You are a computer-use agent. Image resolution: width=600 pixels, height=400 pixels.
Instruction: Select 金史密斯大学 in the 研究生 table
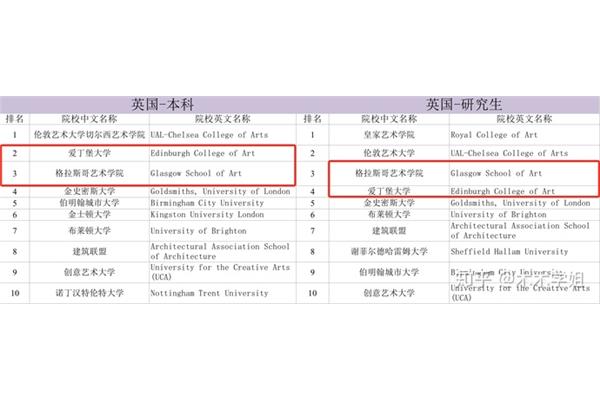coord(389,203)
